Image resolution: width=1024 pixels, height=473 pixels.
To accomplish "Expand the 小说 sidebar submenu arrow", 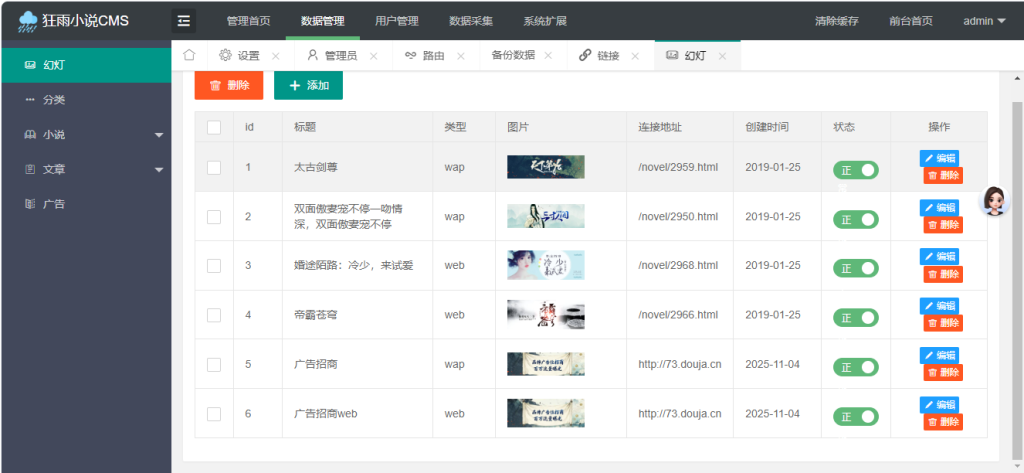I will coord(159,135).
